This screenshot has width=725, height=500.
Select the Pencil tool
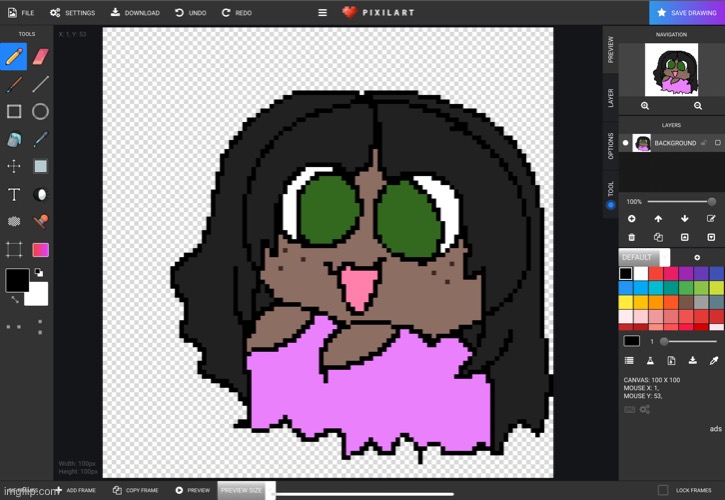click(x=14, y=56)
